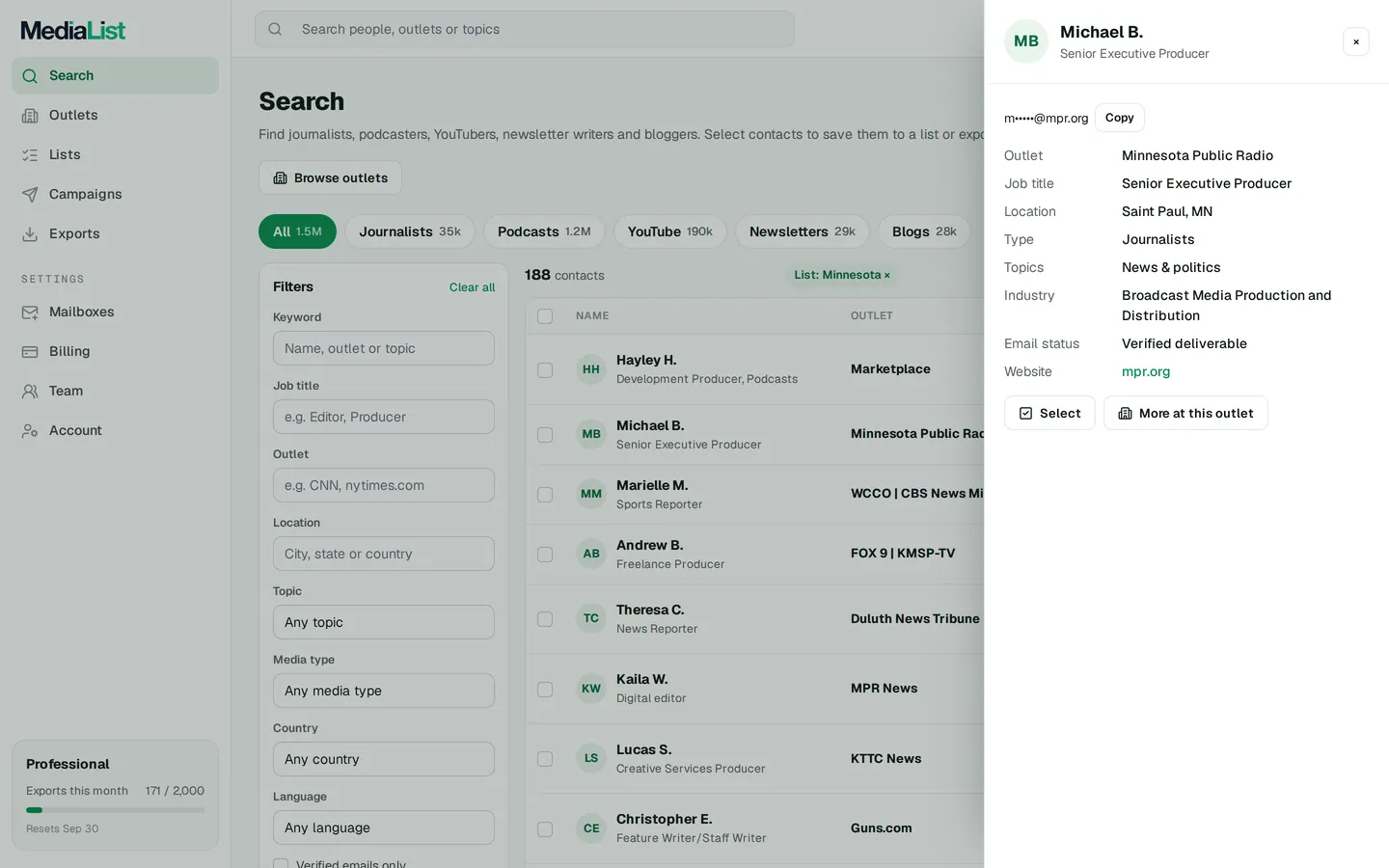
Task: Click the Location filter input field
Action: point(384,554)
